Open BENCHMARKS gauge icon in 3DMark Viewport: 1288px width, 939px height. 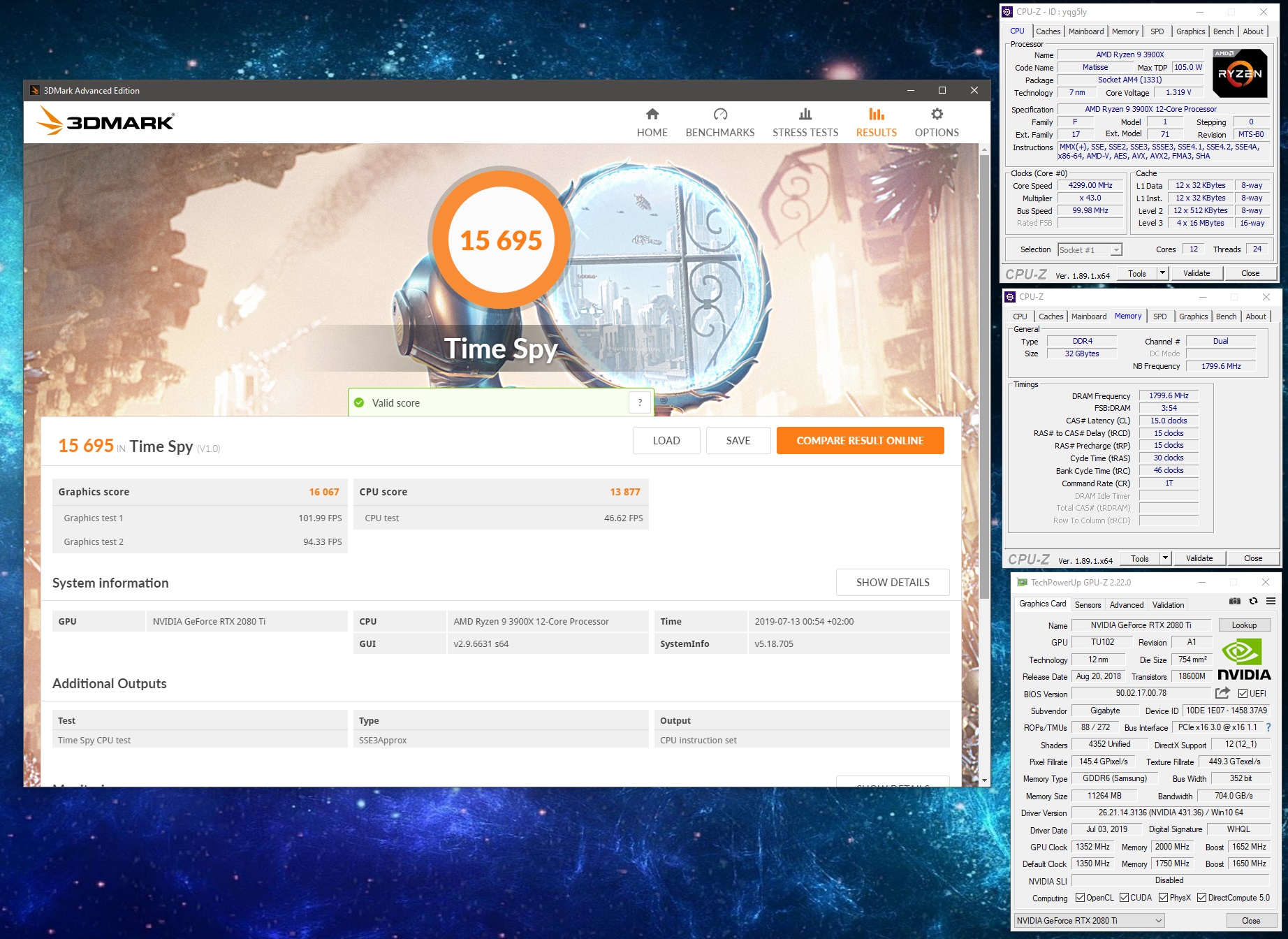[720, 114]
